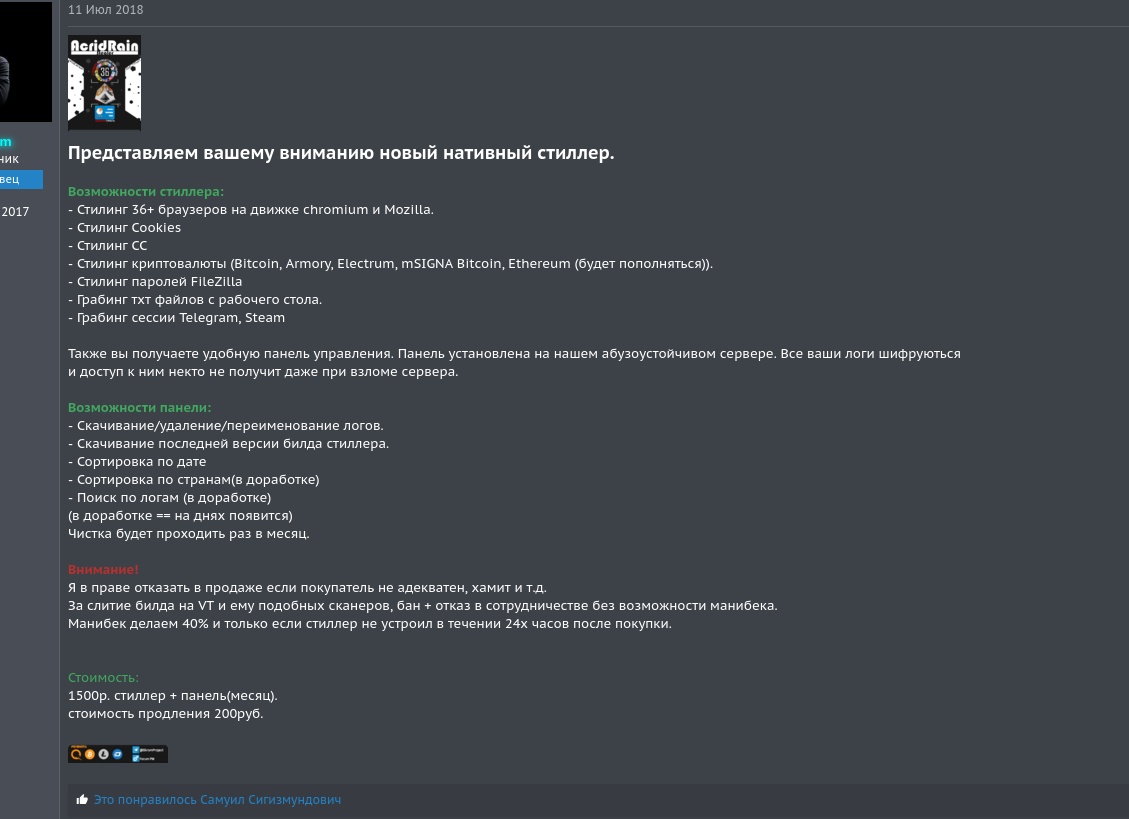
Task: Click the blue seller badge under username
Action: pos(21,179)
